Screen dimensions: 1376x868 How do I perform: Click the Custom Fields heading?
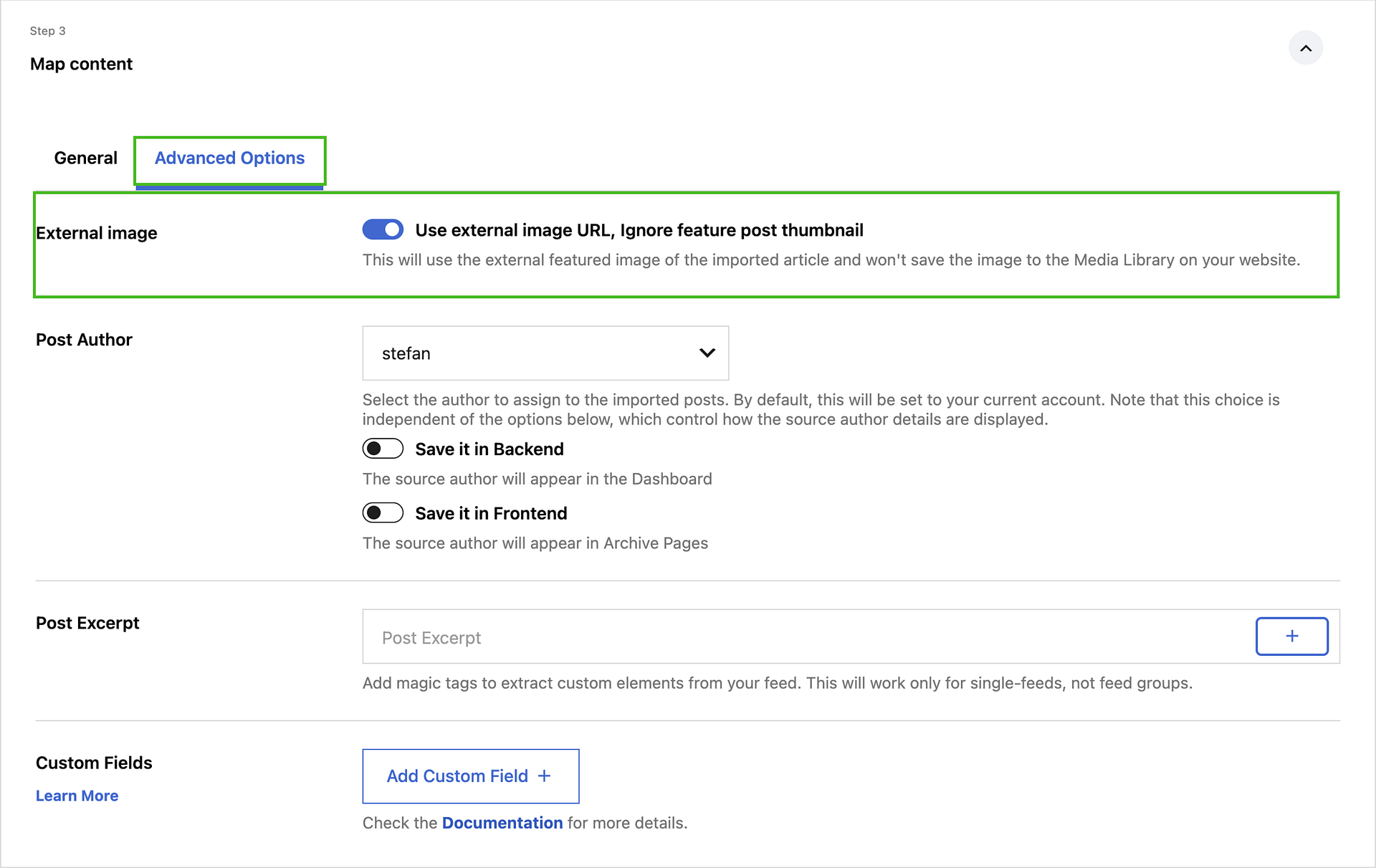pyautogui.click(x=94, y=763)
